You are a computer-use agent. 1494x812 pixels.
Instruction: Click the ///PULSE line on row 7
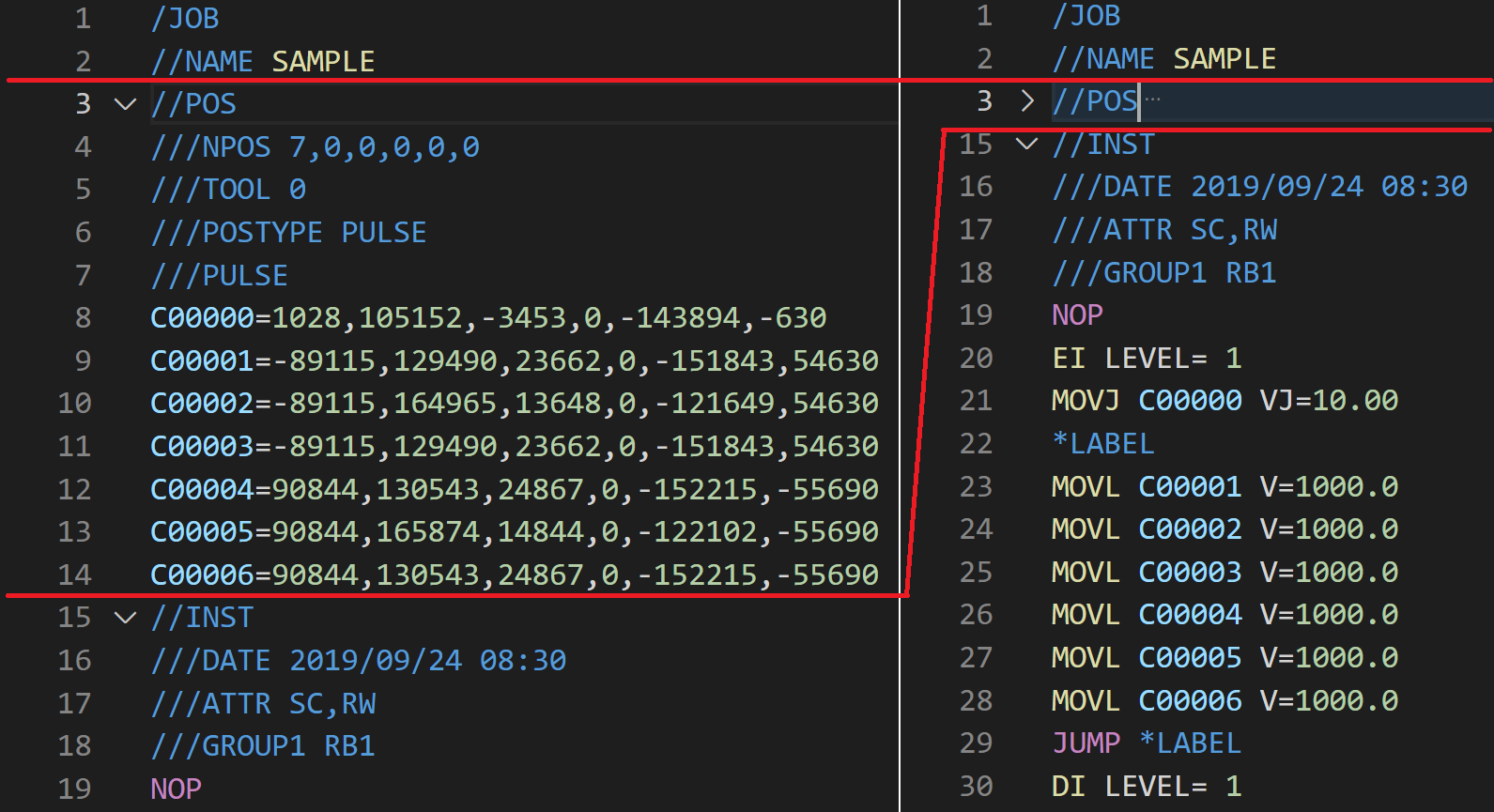[220, 276]
